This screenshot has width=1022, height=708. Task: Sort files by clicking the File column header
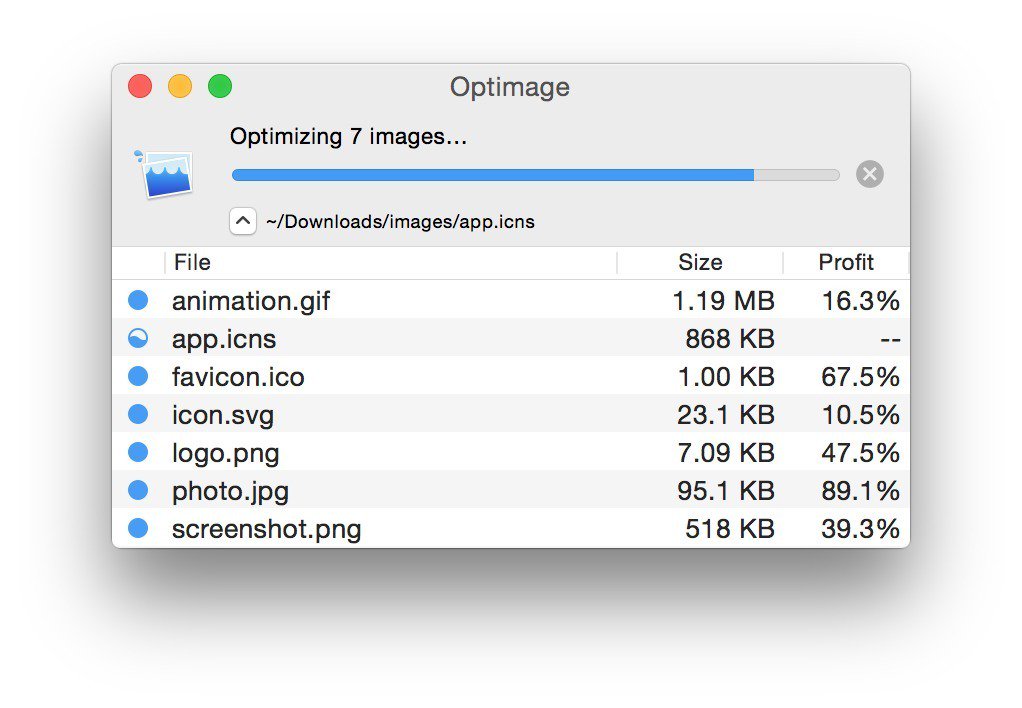192,262
